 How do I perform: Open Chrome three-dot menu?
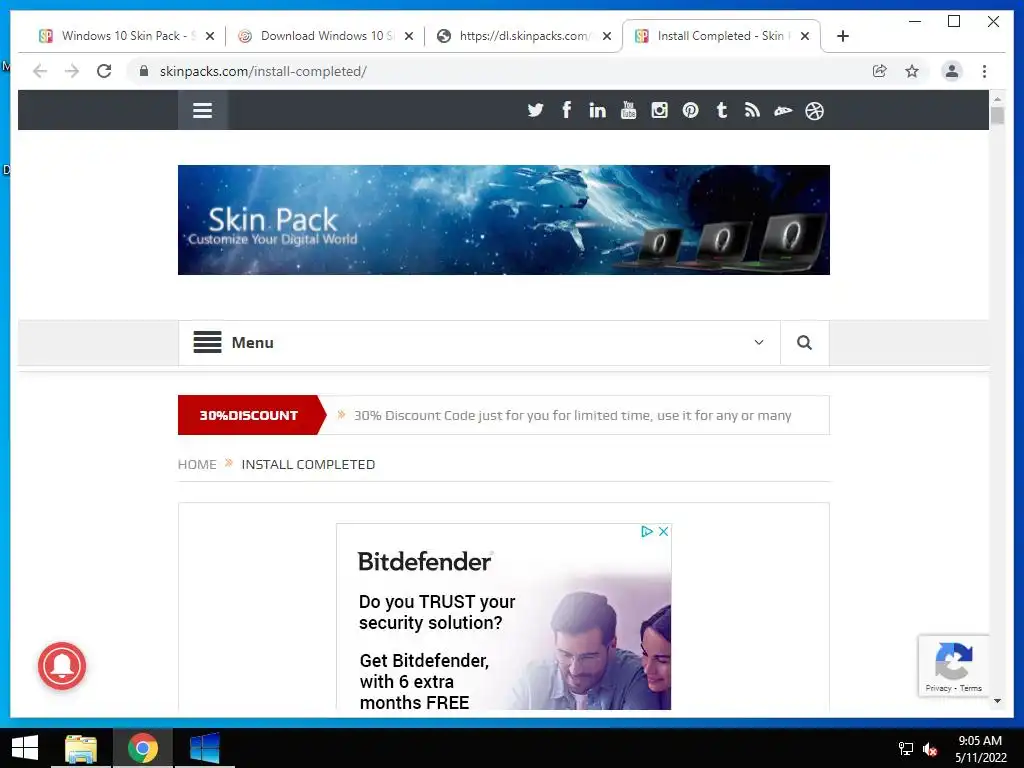click(x=984, y=71)
